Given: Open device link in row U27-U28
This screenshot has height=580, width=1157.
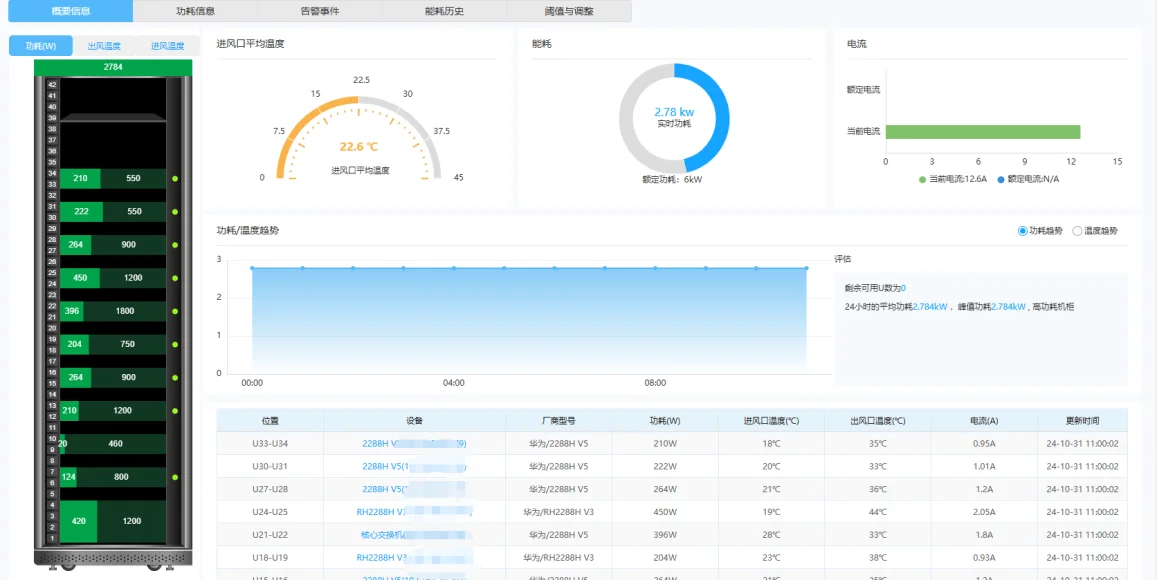Looking at the screenshot, I should [414, 489].
